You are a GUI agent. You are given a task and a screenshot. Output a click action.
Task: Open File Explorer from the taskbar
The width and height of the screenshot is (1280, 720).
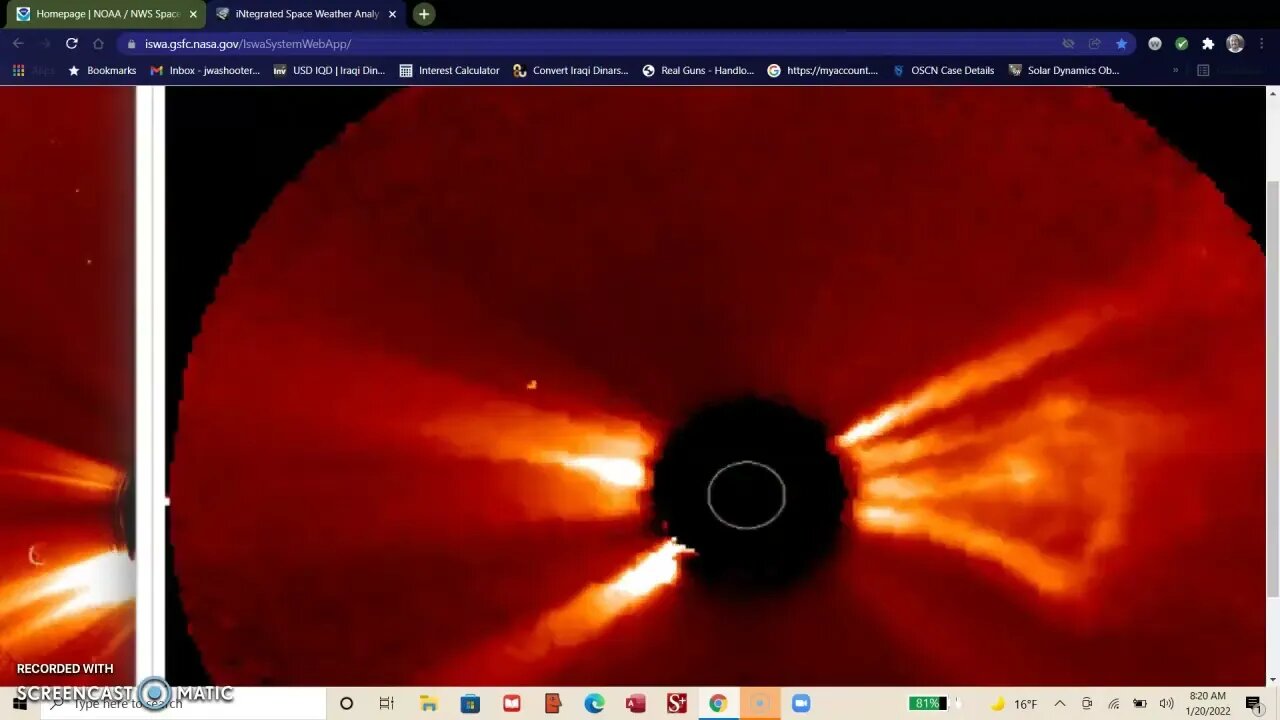[428, 703]
